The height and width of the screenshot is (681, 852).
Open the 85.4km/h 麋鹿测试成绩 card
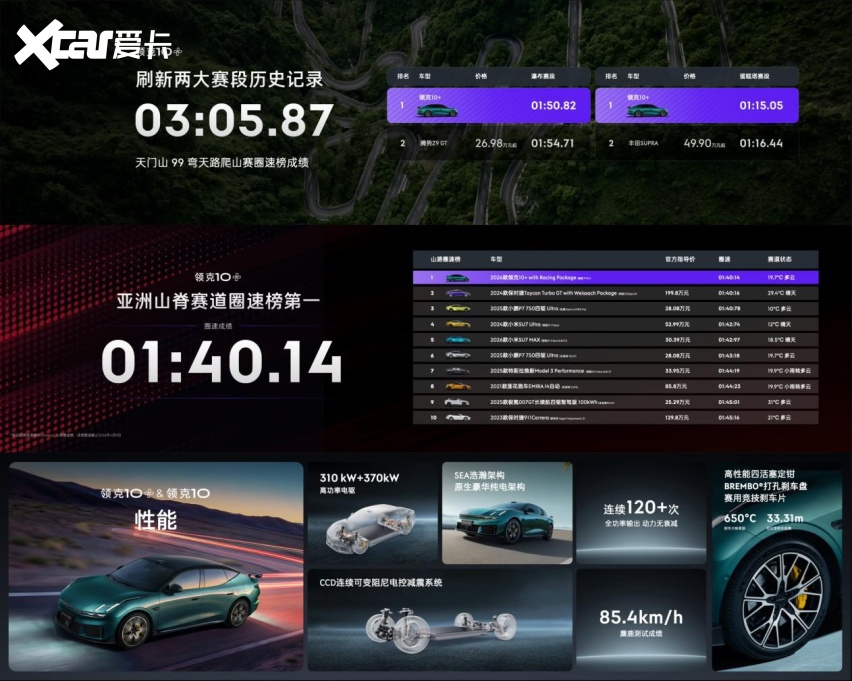click(x=641, y=620)
